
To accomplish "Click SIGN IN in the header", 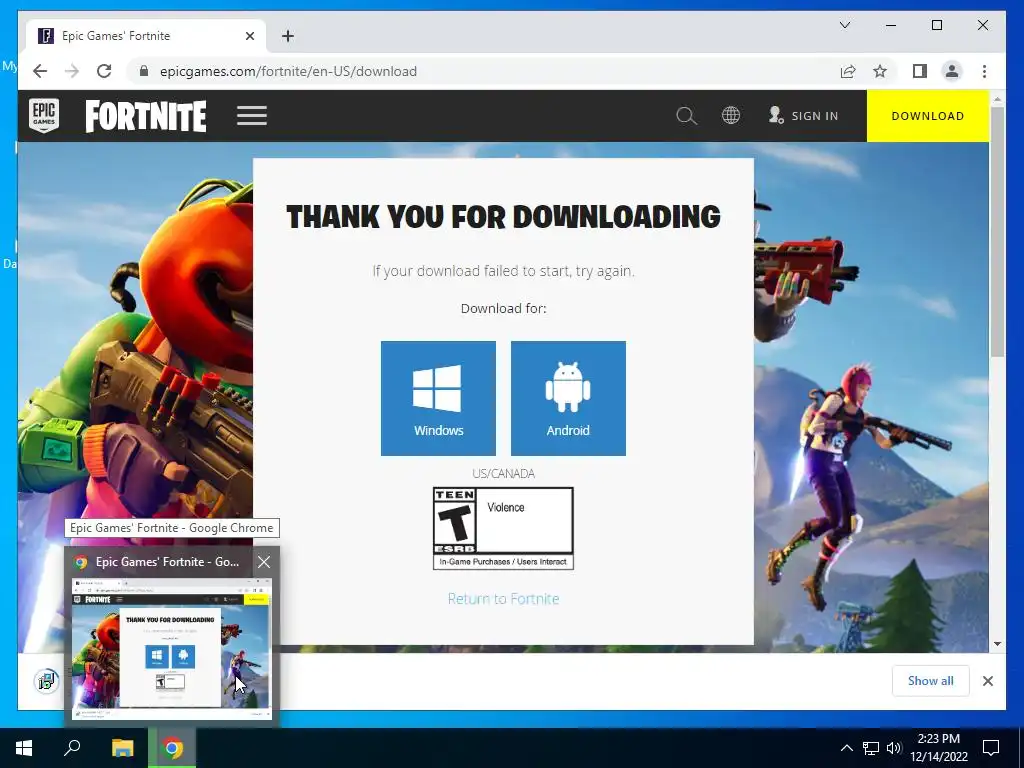I will (x=803, y=116).
